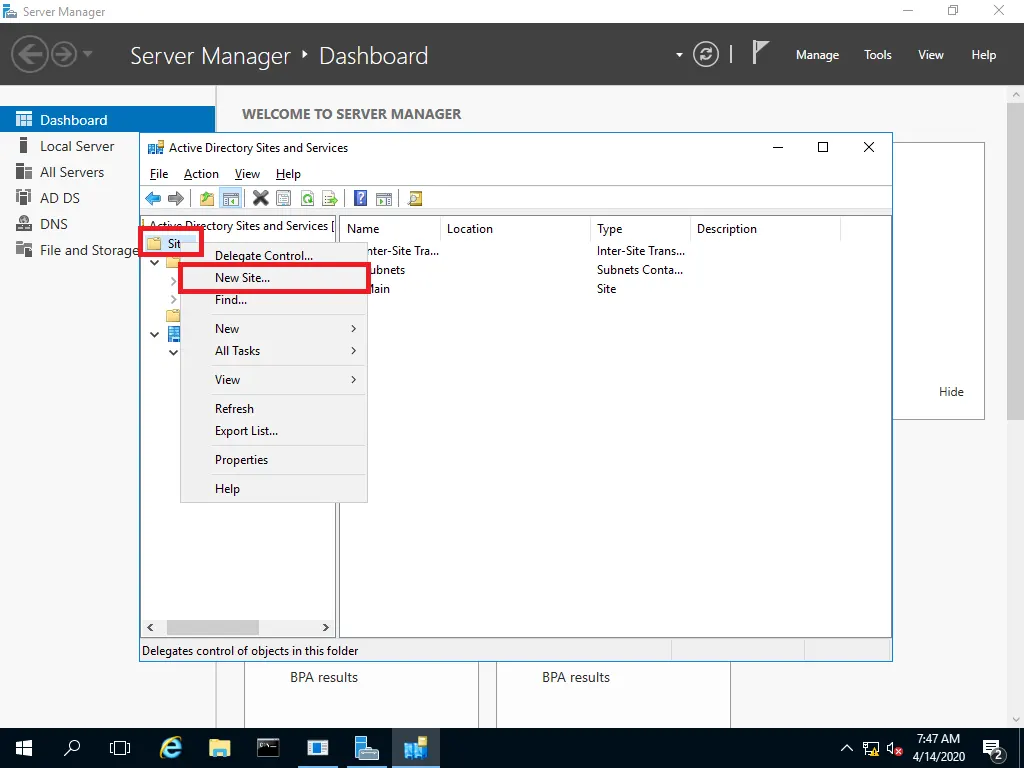This screenshot has width=1024, height=768.
Task: Sort by the Name column header
Action: point(390,229)
